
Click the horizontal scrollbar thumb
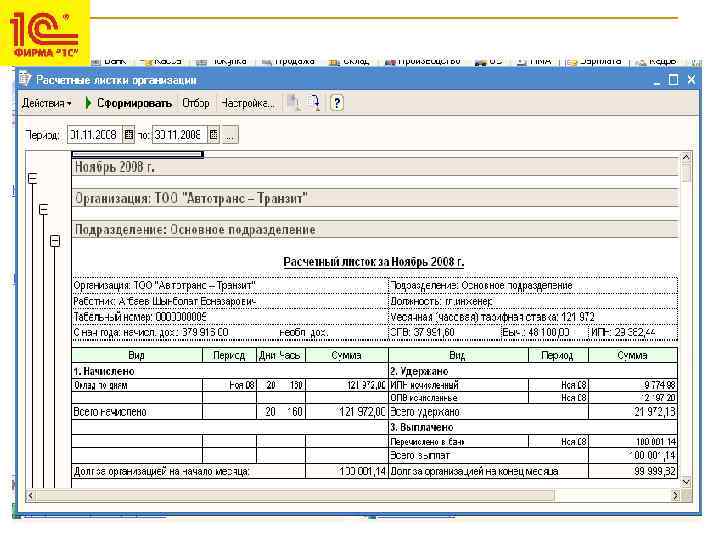(295, 496)
